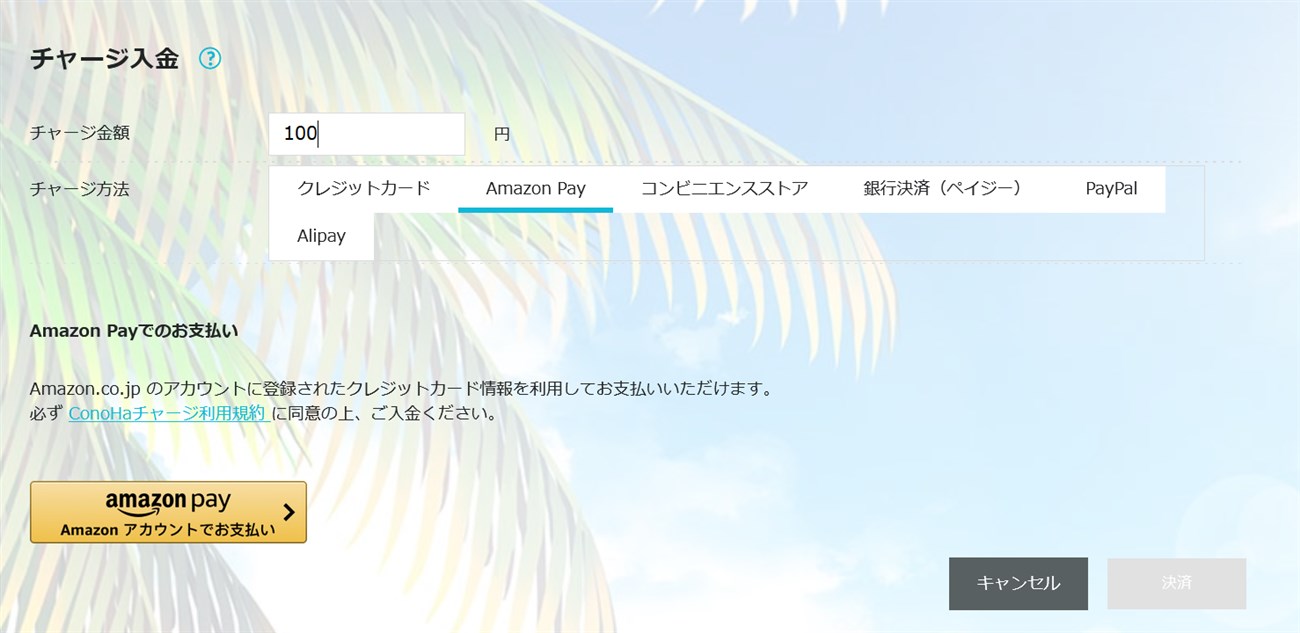Click the 円 unit label
The image size is (1300, 633).
pyautogui.click(x=502, y=134)
